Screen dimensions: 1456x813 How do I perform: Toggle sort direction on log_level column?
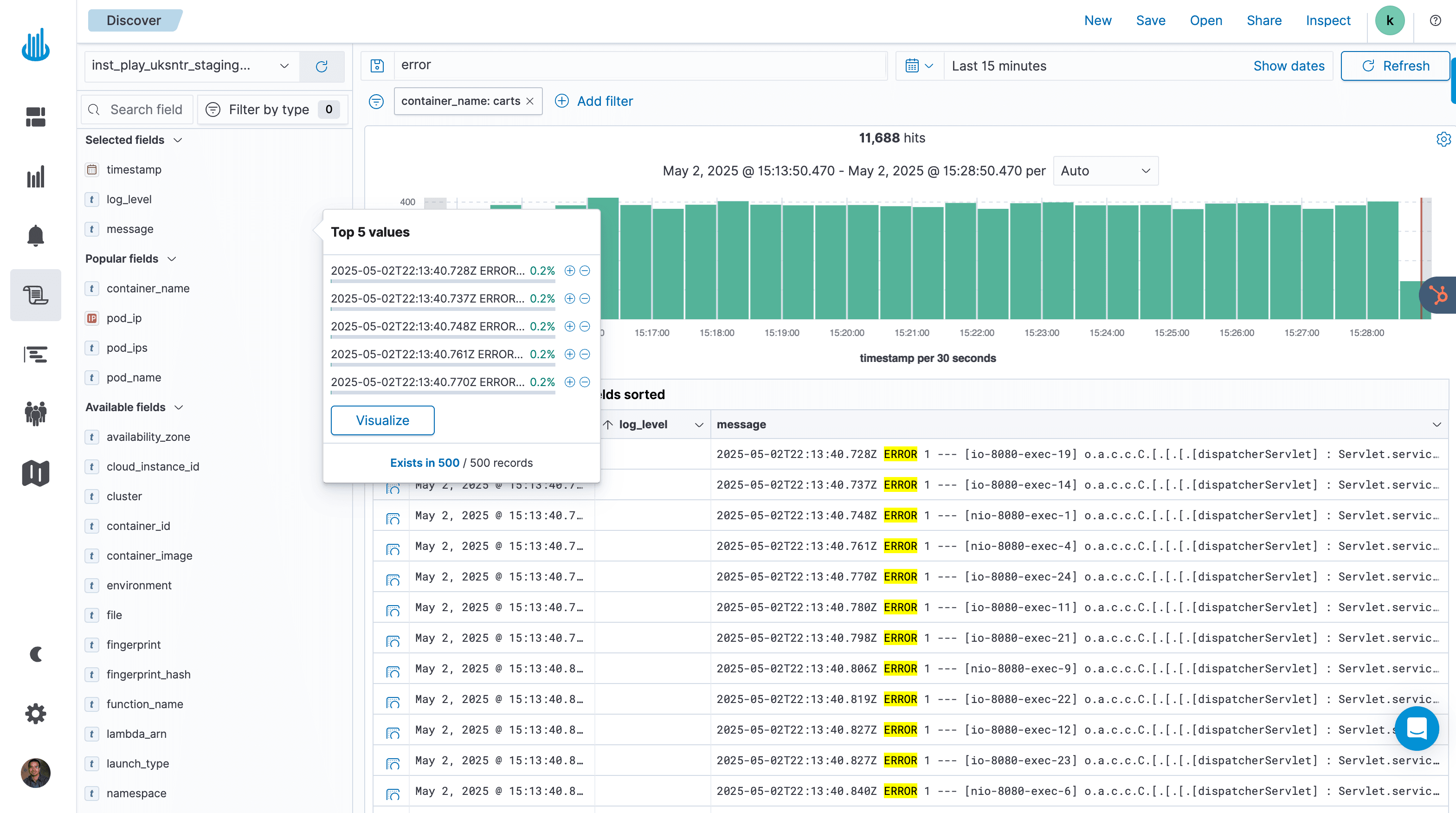click(x=608, y=424)
